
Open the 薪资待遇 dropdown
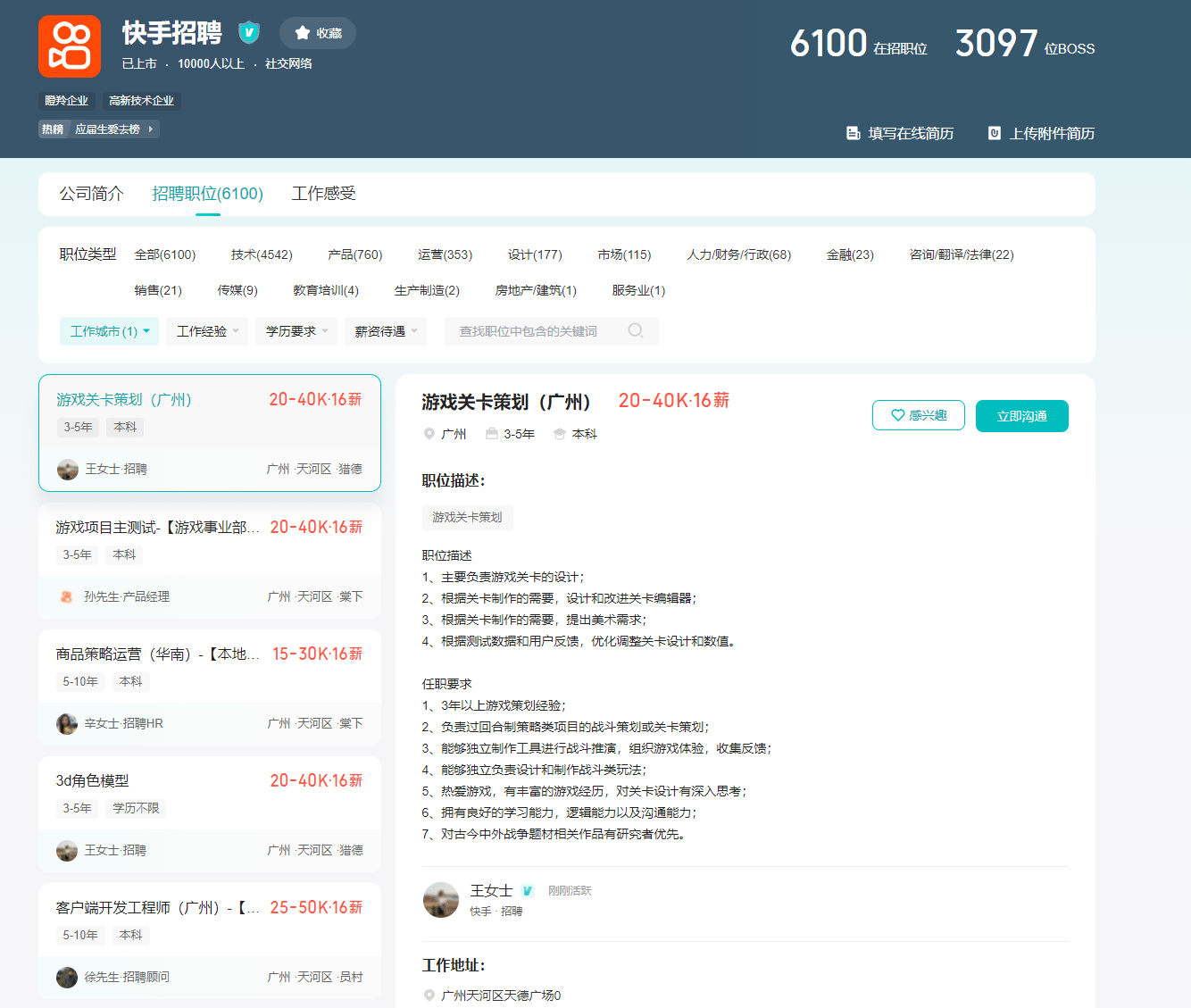(386, 331)
